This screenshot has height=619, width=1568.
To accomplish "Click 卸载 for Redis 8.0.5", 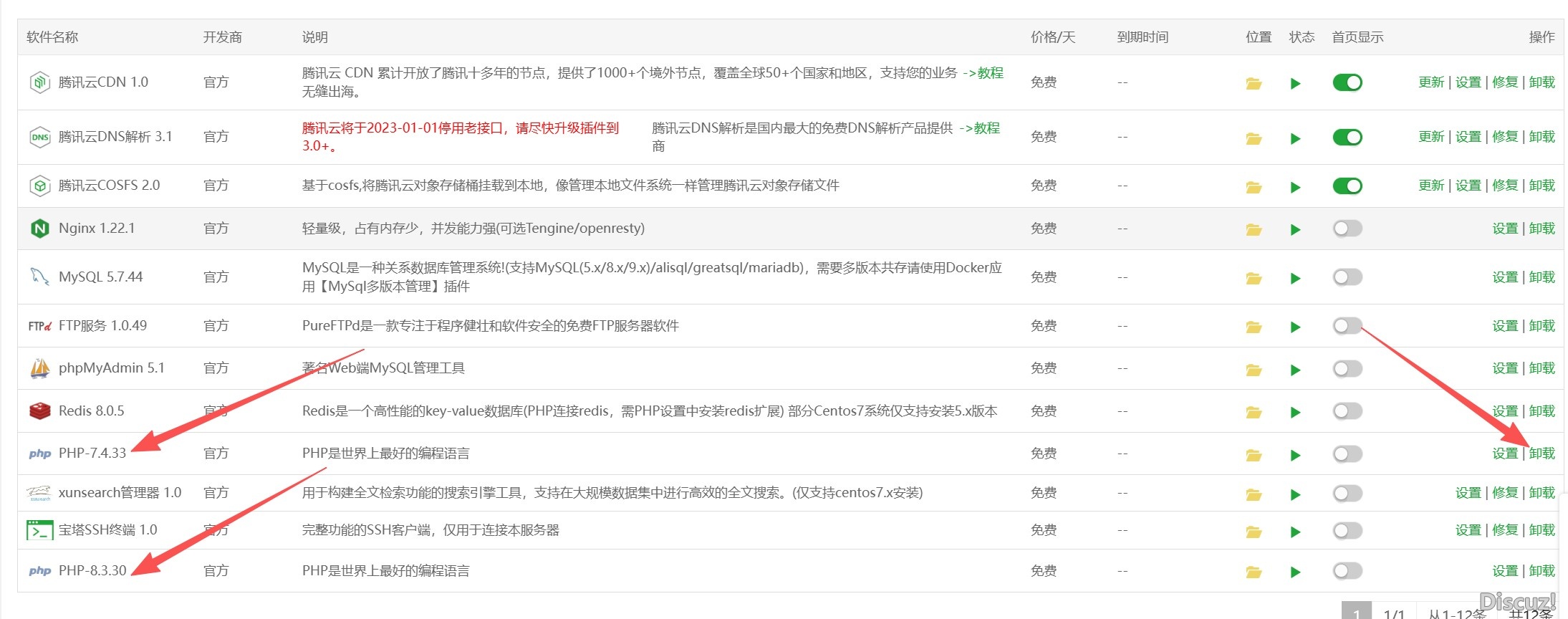I will pyautogui.click(x=1542, y=411).
